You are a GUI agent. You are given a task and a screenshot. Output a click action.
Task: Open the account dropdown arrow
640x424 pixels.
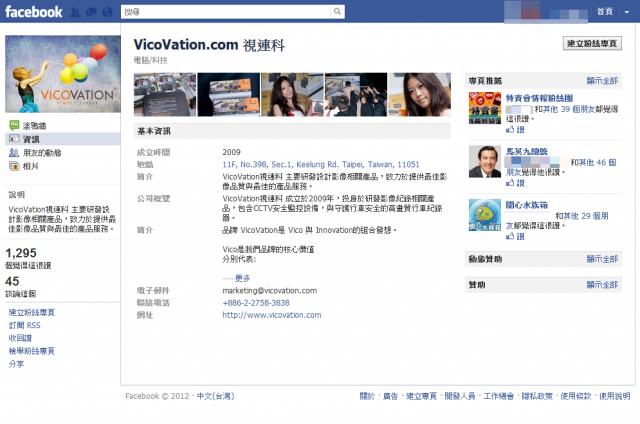[627, 12]
